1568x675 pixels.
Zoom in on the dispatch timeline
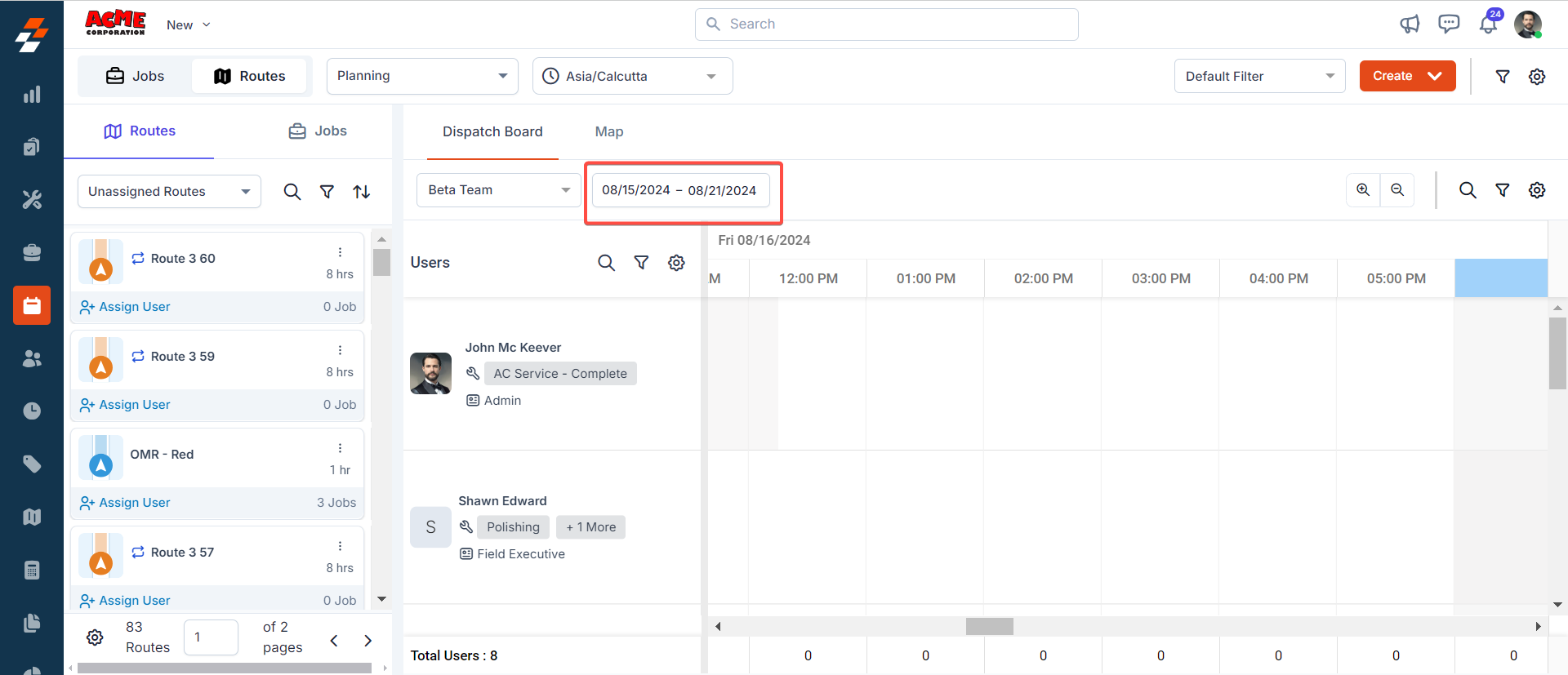click(x=1363, y=190)
